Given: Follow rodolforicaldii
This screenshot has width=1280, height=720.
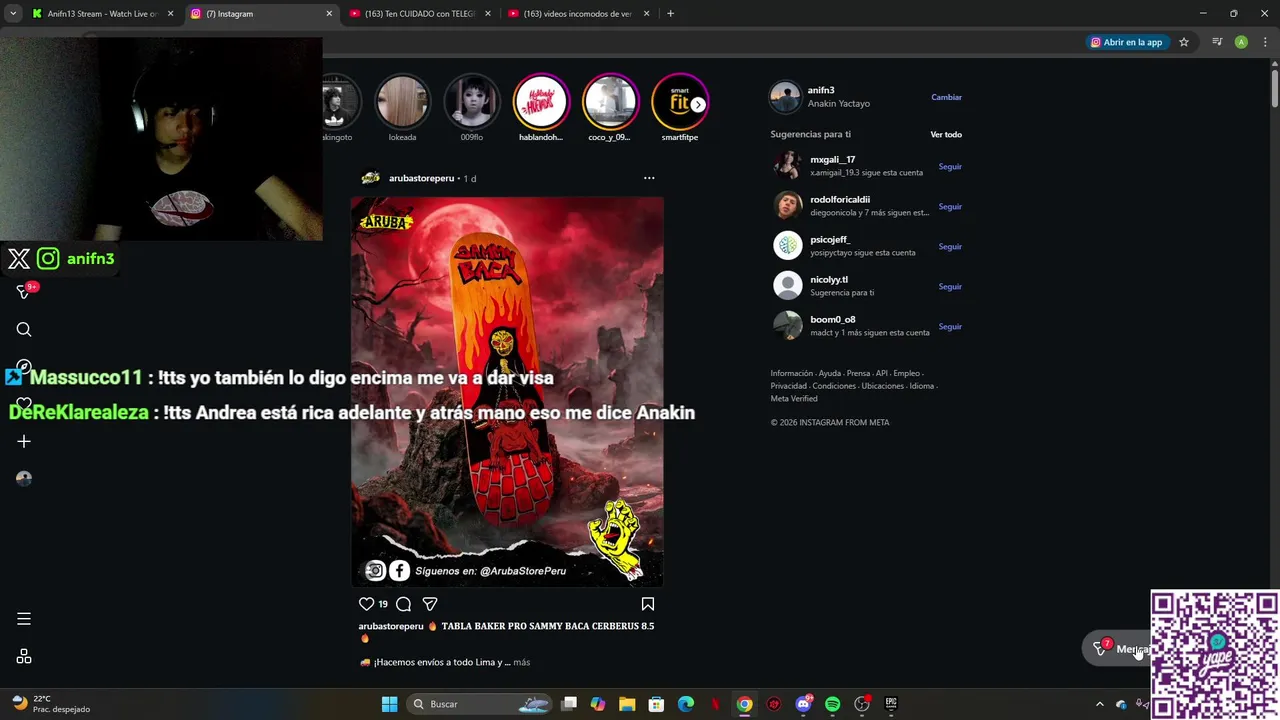Looking at the screenshot, I should click(x=950, y=207).
